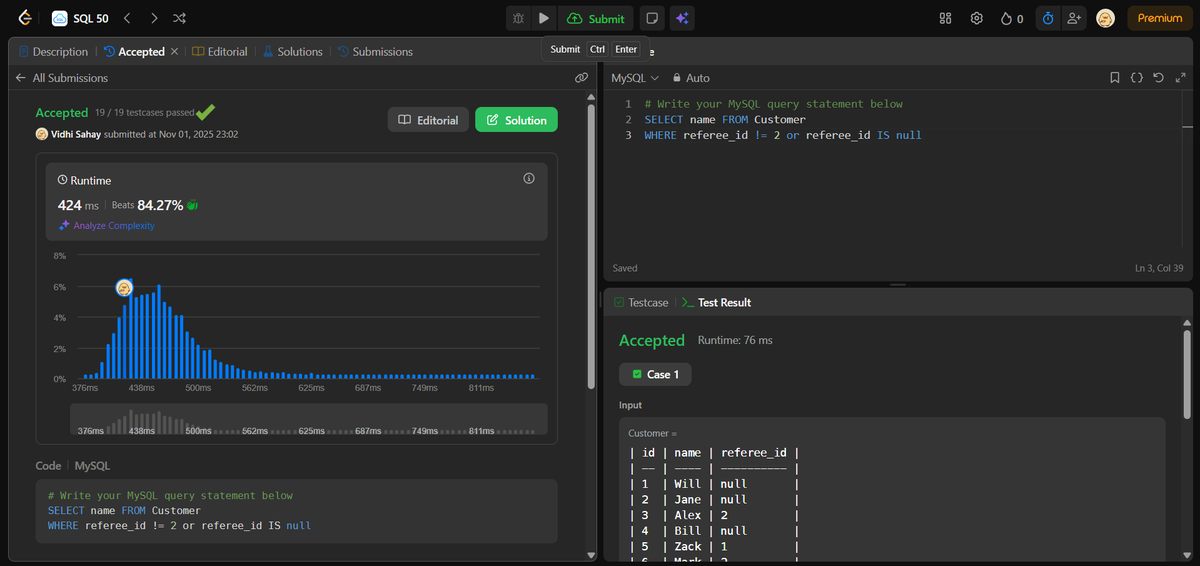Expand the editor to fullscreen icon
Image resolution: width=1200 pixels, height=566 pixels.
click(1179, 78)
